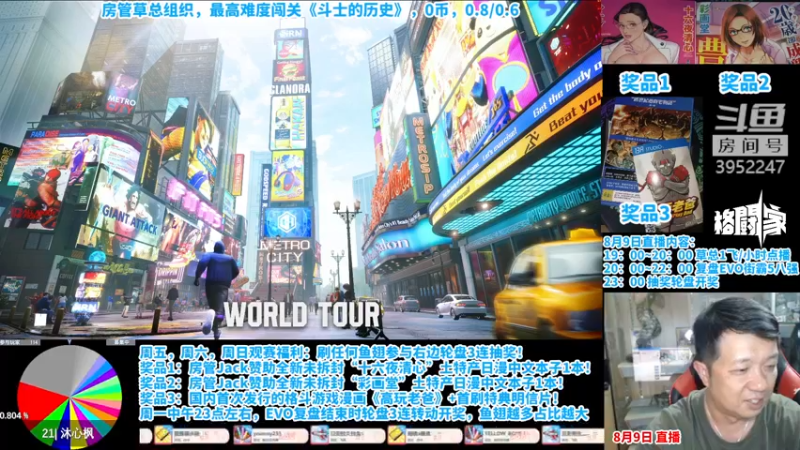This screenshot has height=450, width=800.
Task: Click the 奖品2：房管Jack 彩画堂 line
Action: pyautogui.click(x=352, y=383)
